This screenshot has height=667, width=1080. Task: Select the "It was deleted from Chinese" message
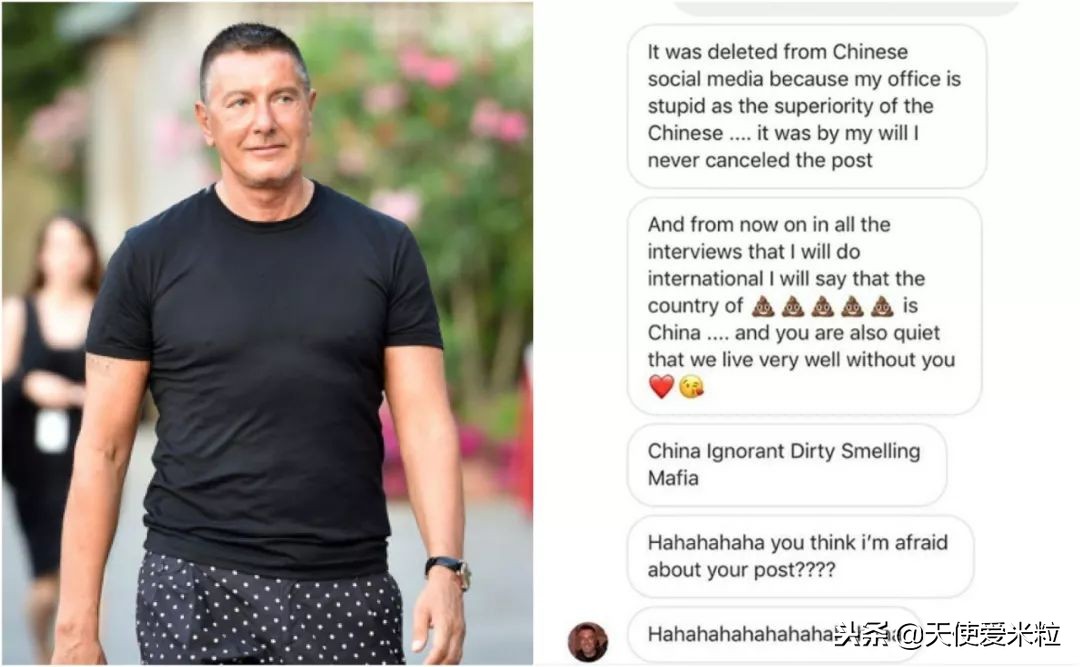point(807,106)
